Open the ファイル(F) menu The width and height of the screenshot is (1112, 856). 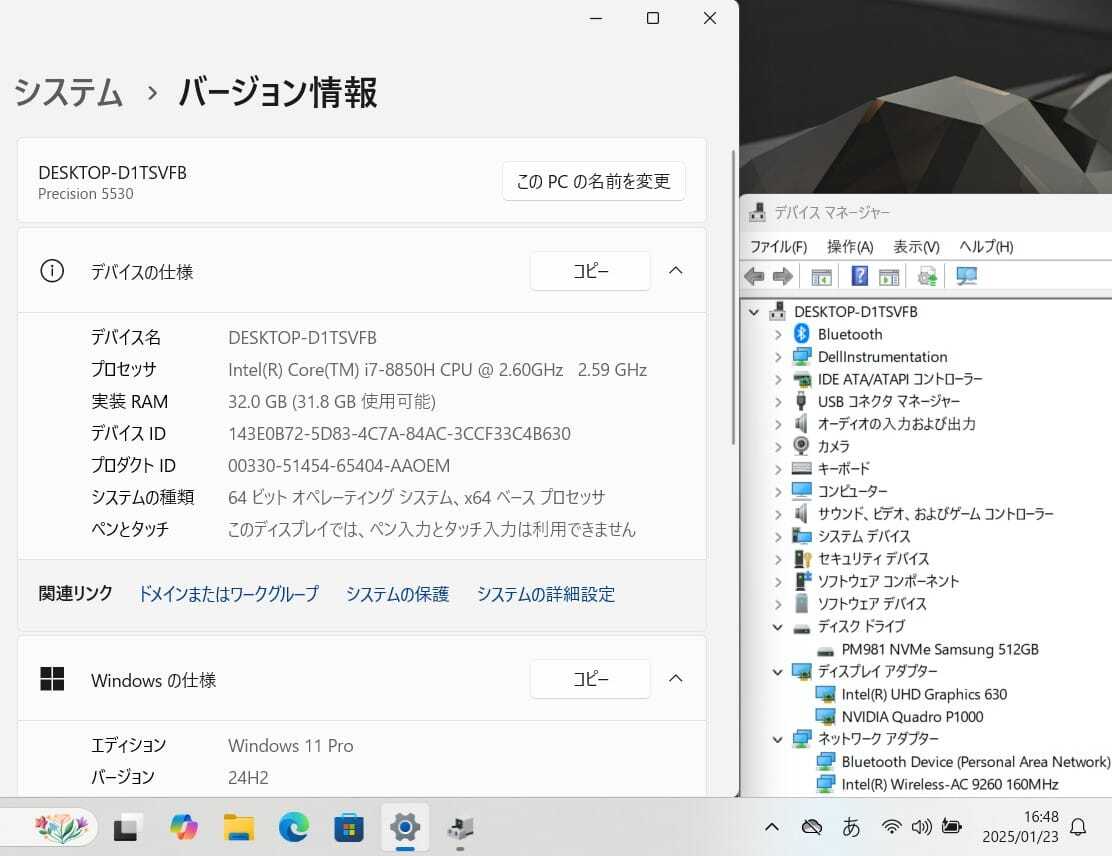[779, 246]
